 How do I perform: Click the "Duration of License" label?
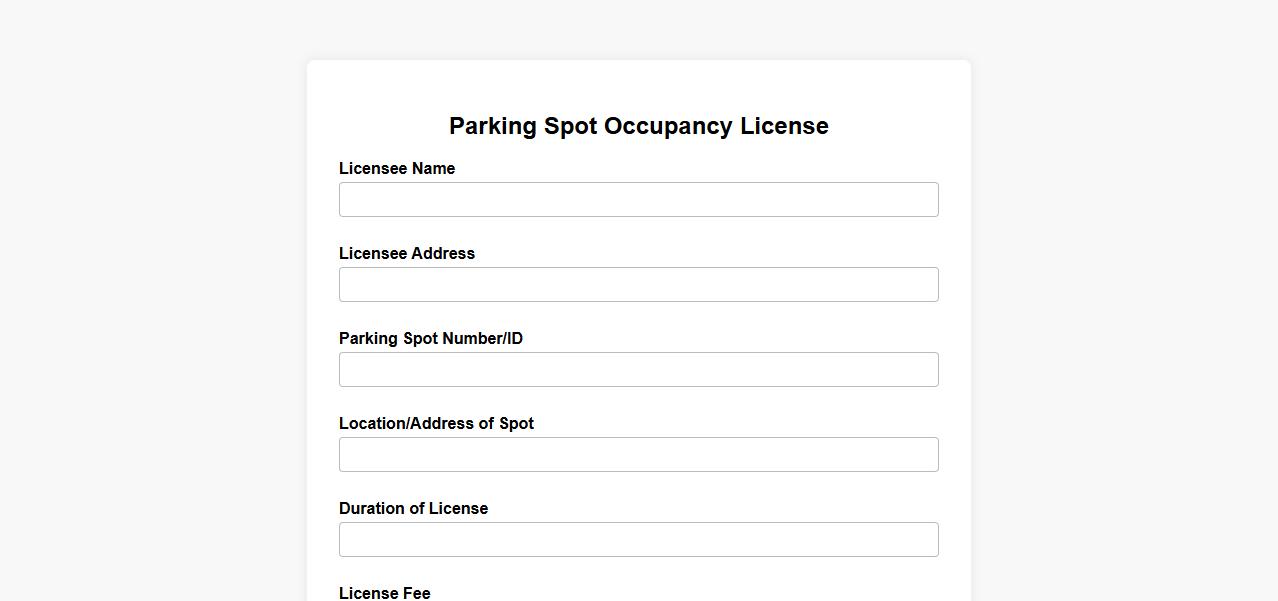(413, 509)
